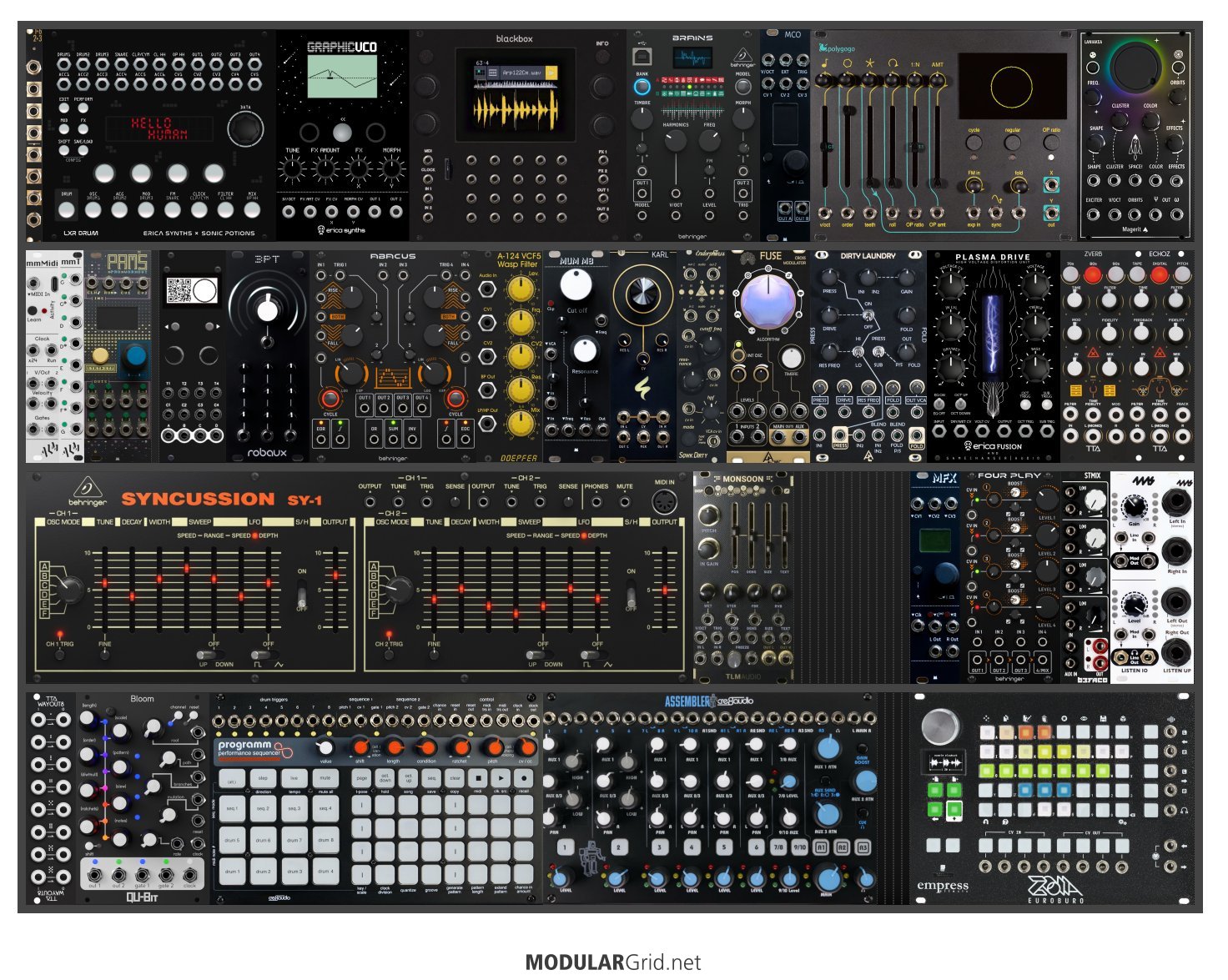The width and height of the screenshot is (1228, 980).
Task: Click the blue MAIN knob on Assembler
Action: click(828, 879)
